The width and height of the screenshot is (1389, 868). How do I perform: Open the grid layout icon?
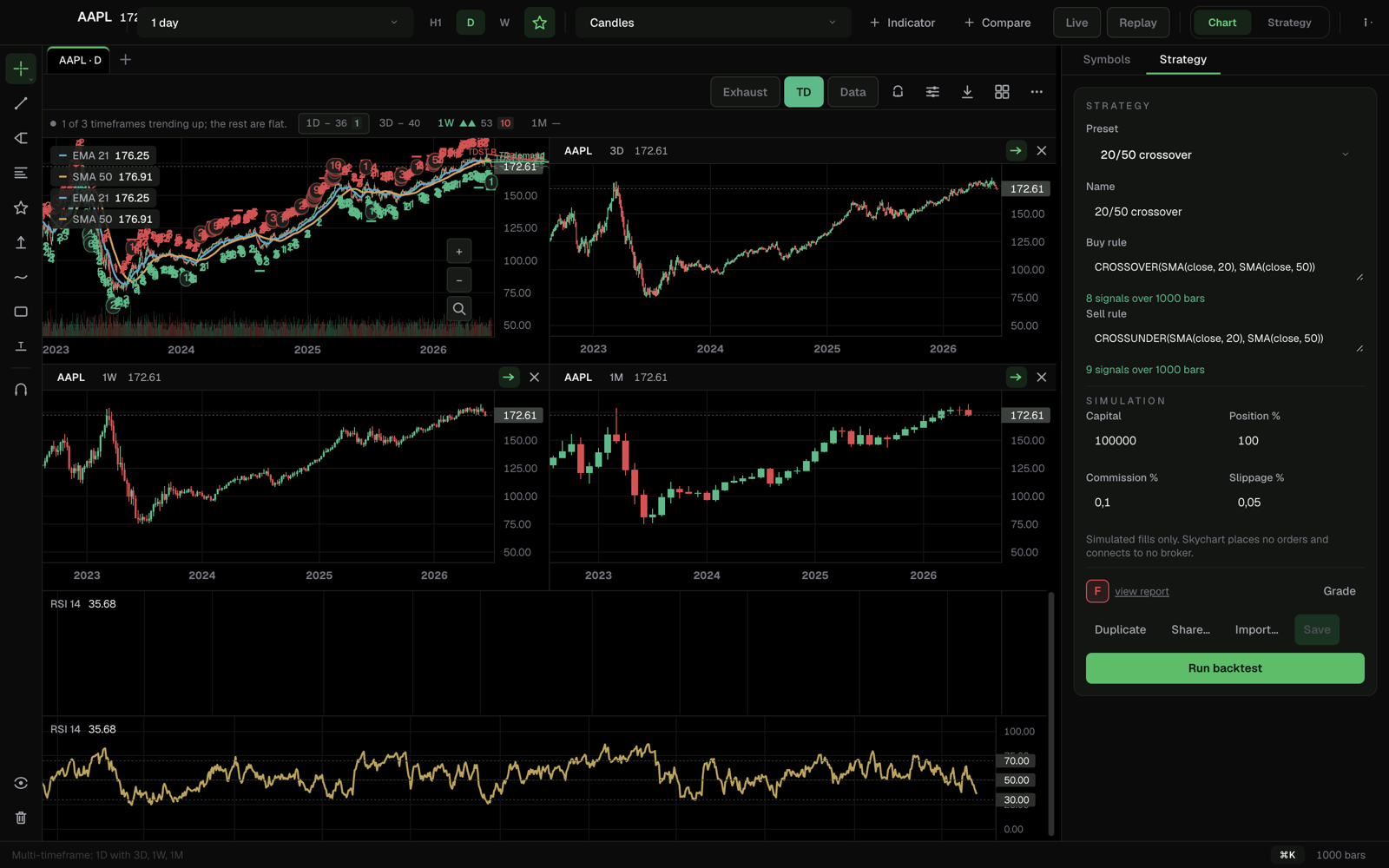1002,92
